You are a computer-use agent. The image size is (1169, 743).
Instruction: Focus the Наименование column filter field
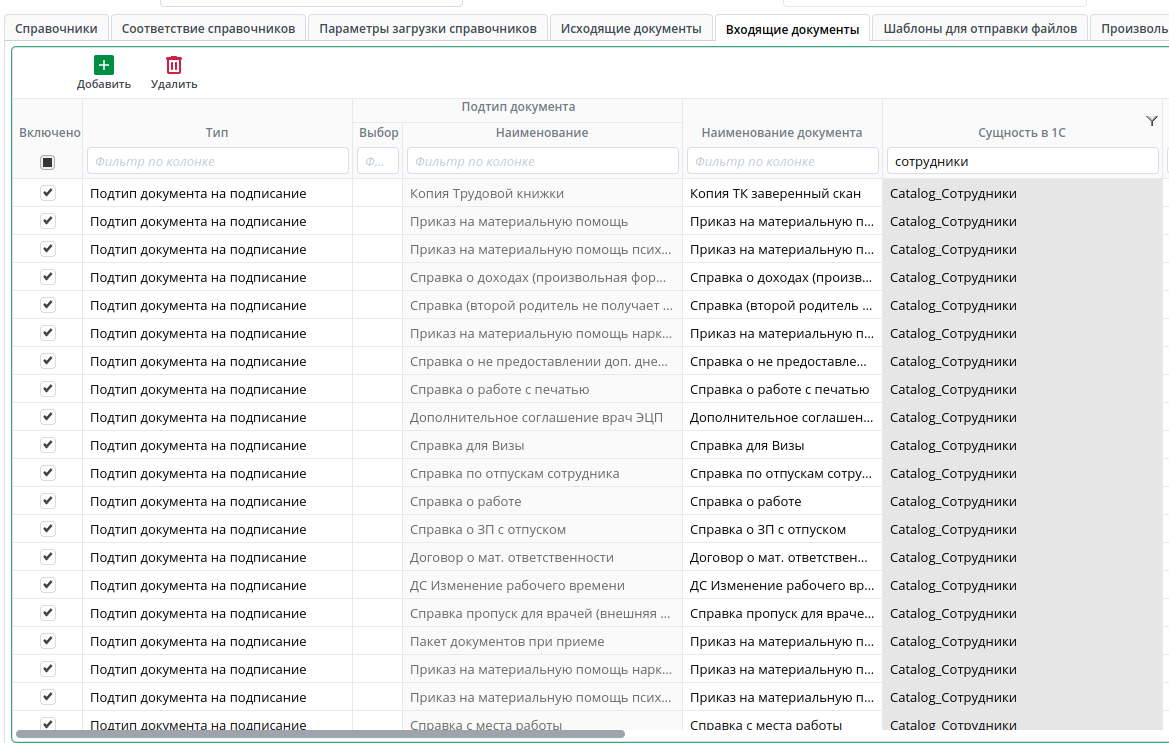(543, 161)
